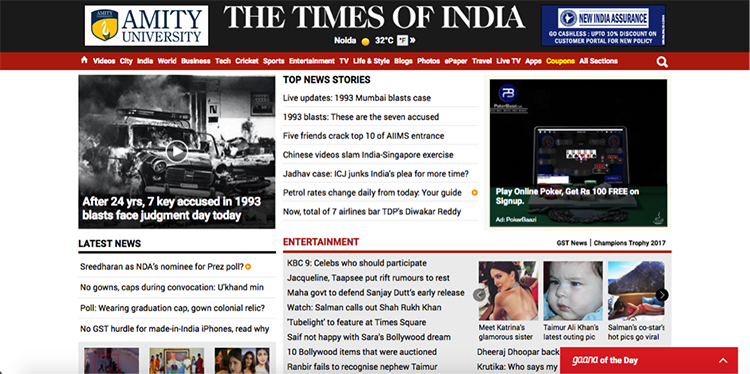Navigate to India news section
The image size is (750, 374).
(145, 61)
